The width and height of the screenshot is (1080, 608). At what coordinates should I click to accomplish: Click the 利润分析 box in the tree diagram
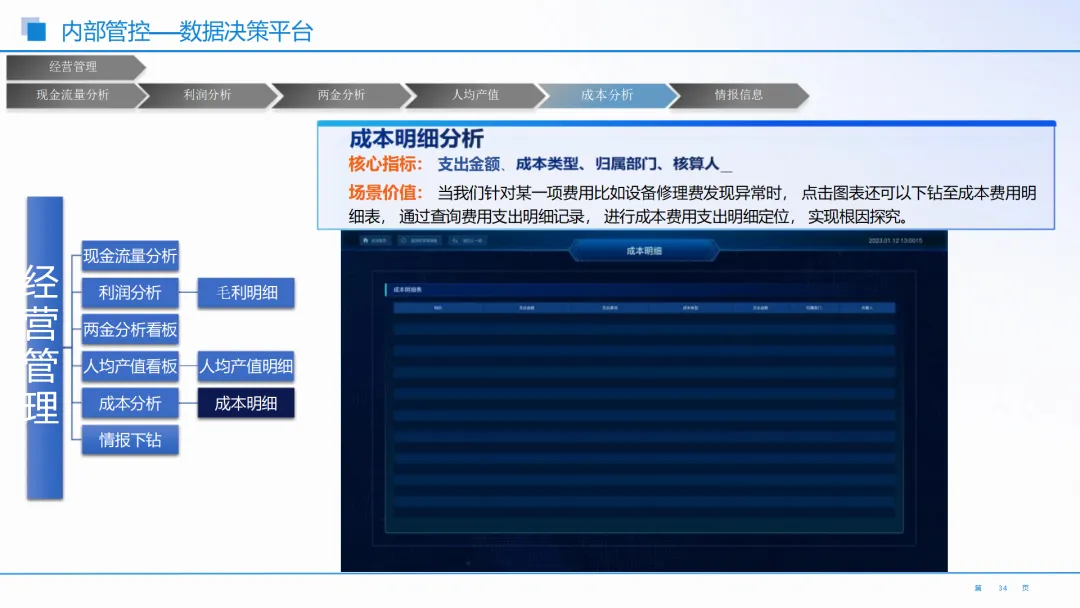tap(130, 293)
